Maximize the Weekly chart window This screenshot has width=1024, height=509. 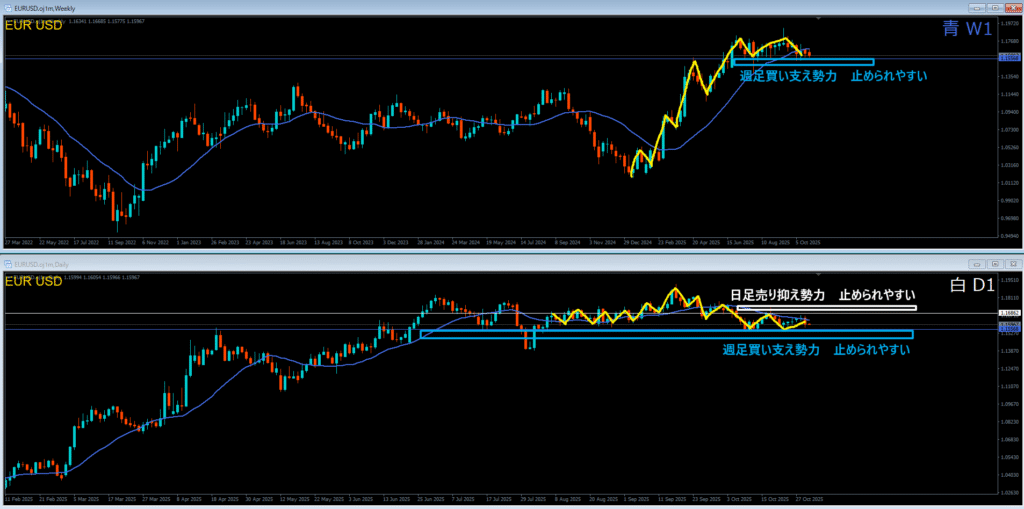point(993,8)
